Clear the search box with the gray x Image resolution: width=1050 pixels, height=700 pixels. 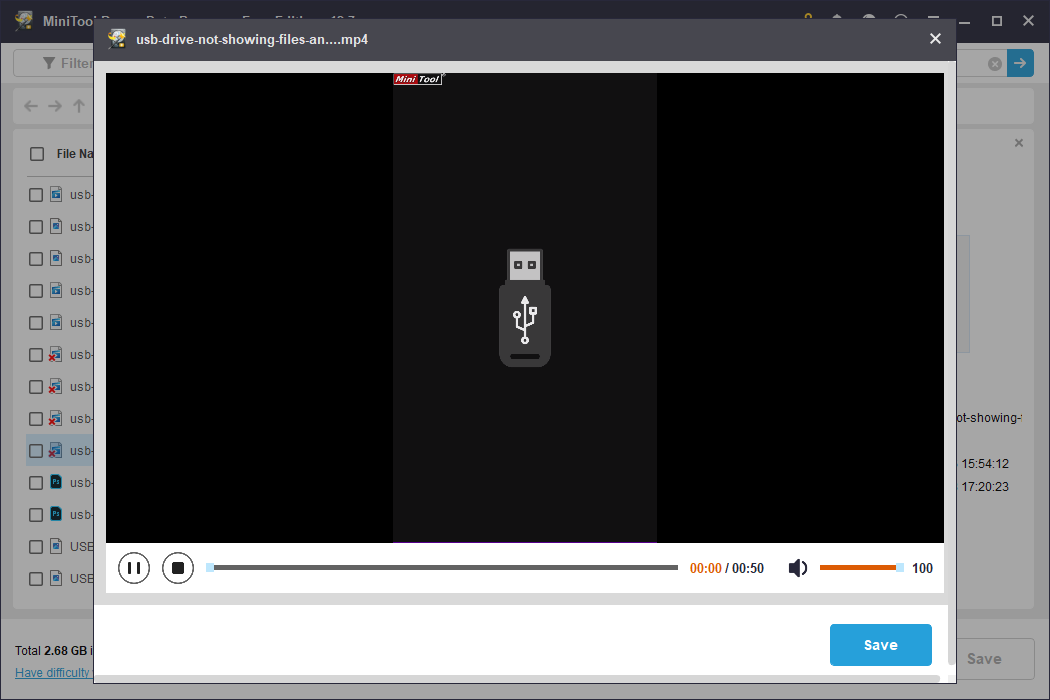tap(995, 64)
